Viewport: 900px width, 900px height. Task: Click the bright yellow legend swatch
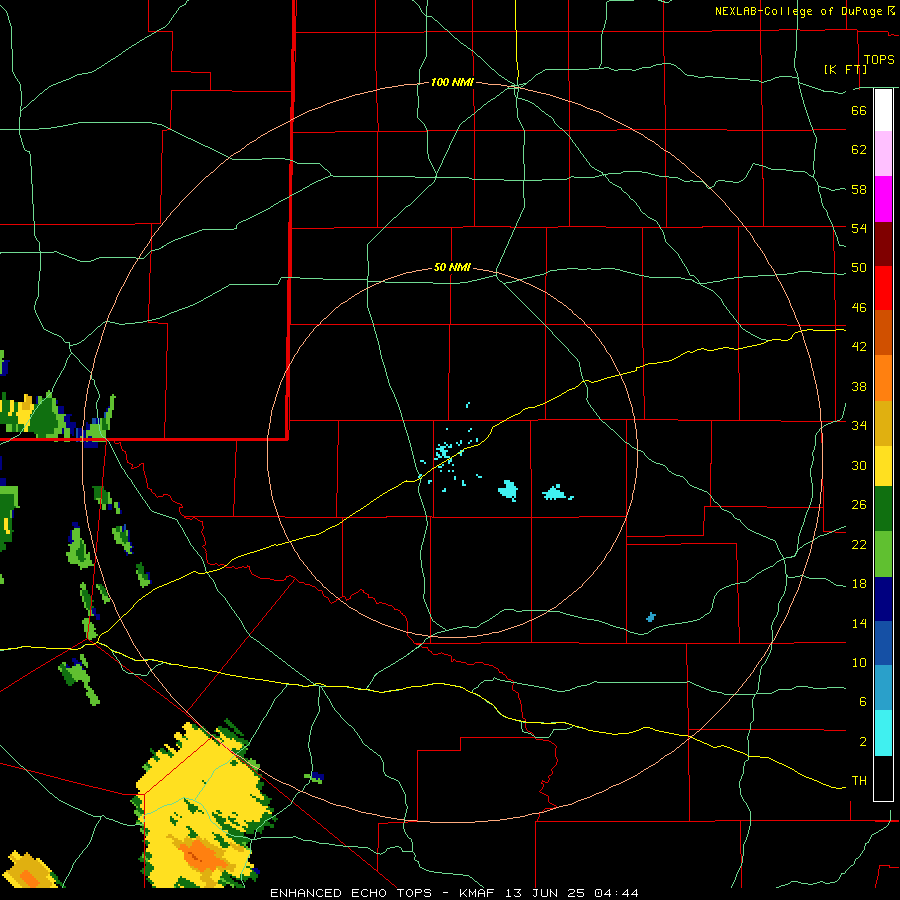click(x=883, y=465)
